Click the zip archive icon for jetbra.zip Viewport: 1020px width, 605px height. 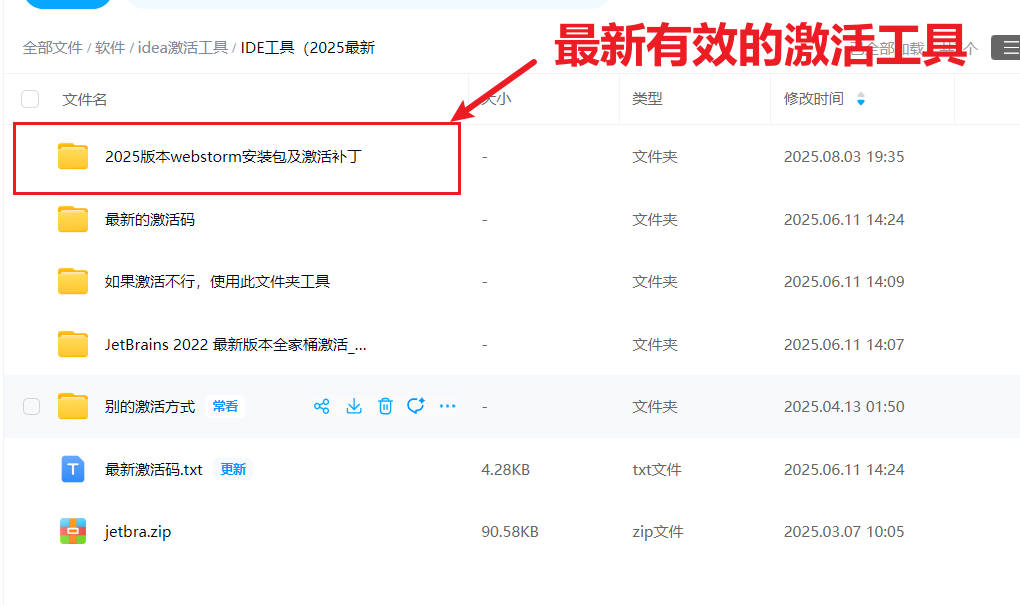click(x=73, y=531)
